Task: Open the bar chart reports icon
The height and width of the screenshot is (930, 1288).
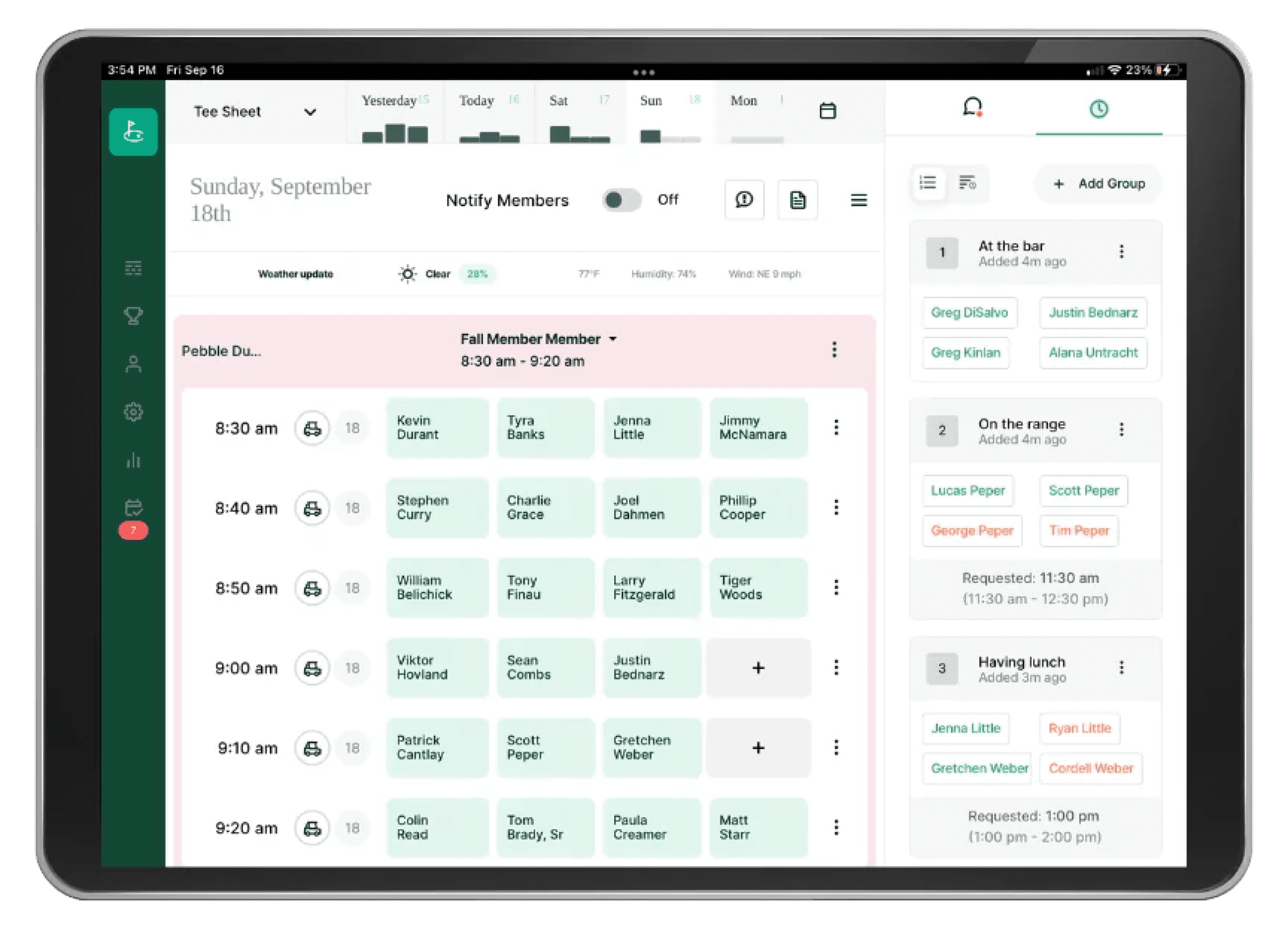Action: [x=133, y=460]
